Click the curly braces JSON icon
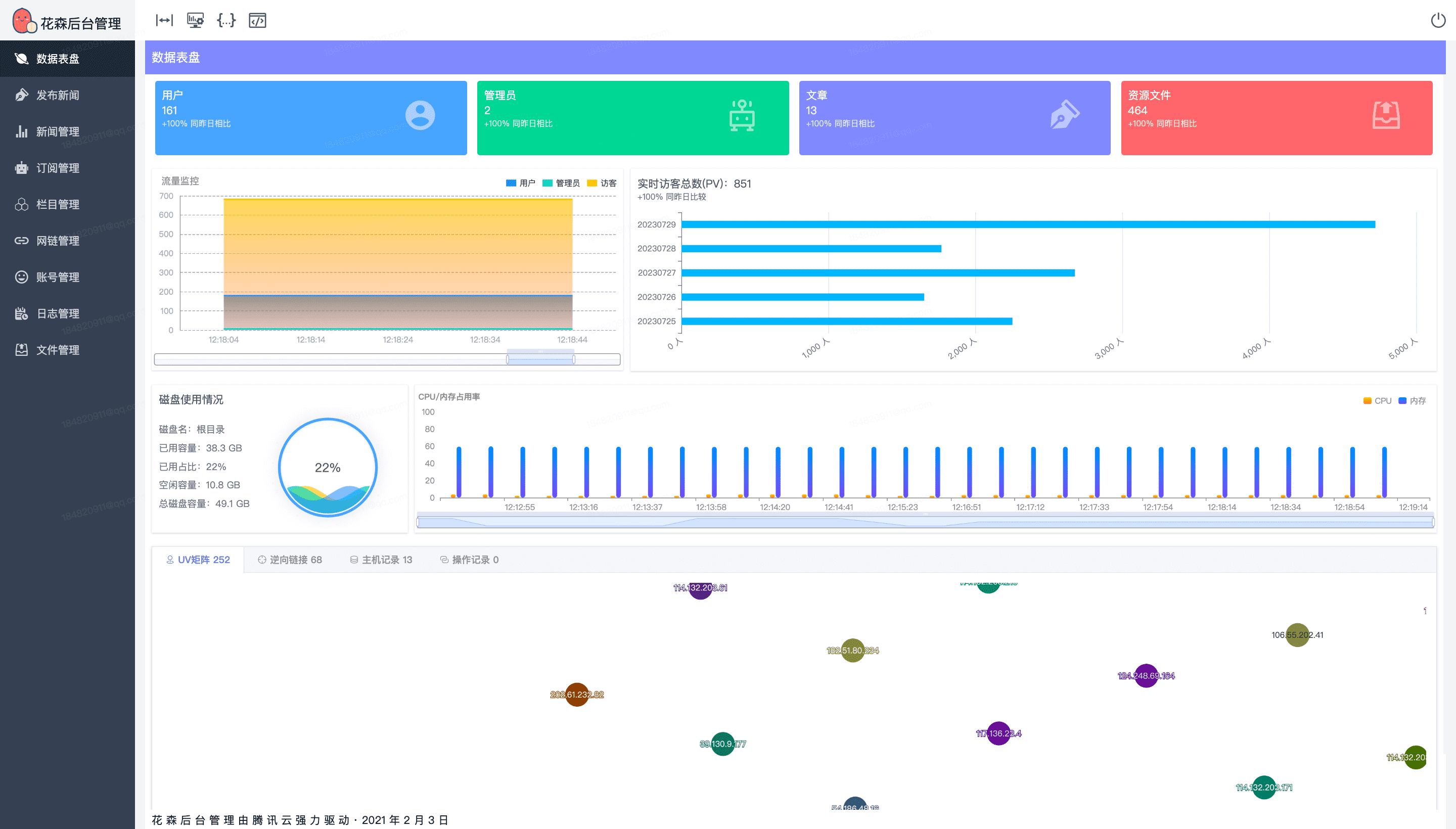 pos(226,21)
